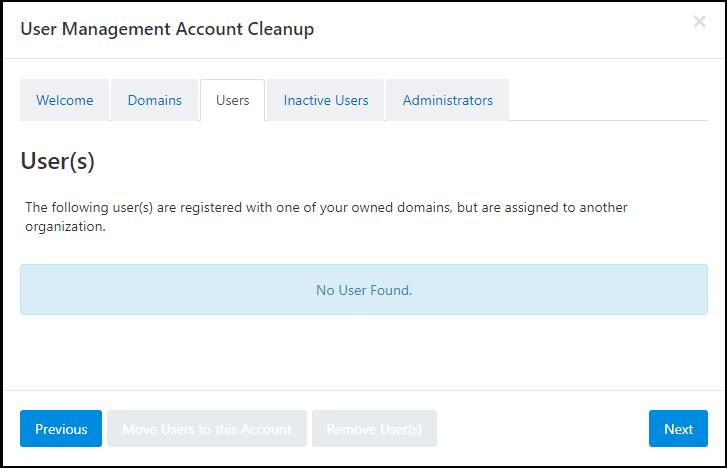The image size is (727, 468).
Task: Click the registered users description text
Action: click(x=326, y=217)
